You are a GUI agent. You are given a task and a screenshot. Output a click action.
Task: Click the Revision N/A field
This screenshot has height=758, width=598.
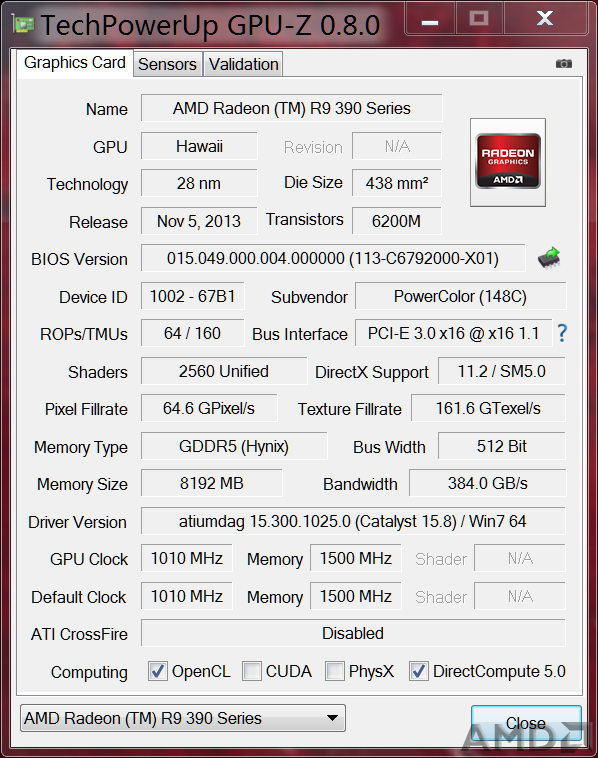click(x=397, y=146)
